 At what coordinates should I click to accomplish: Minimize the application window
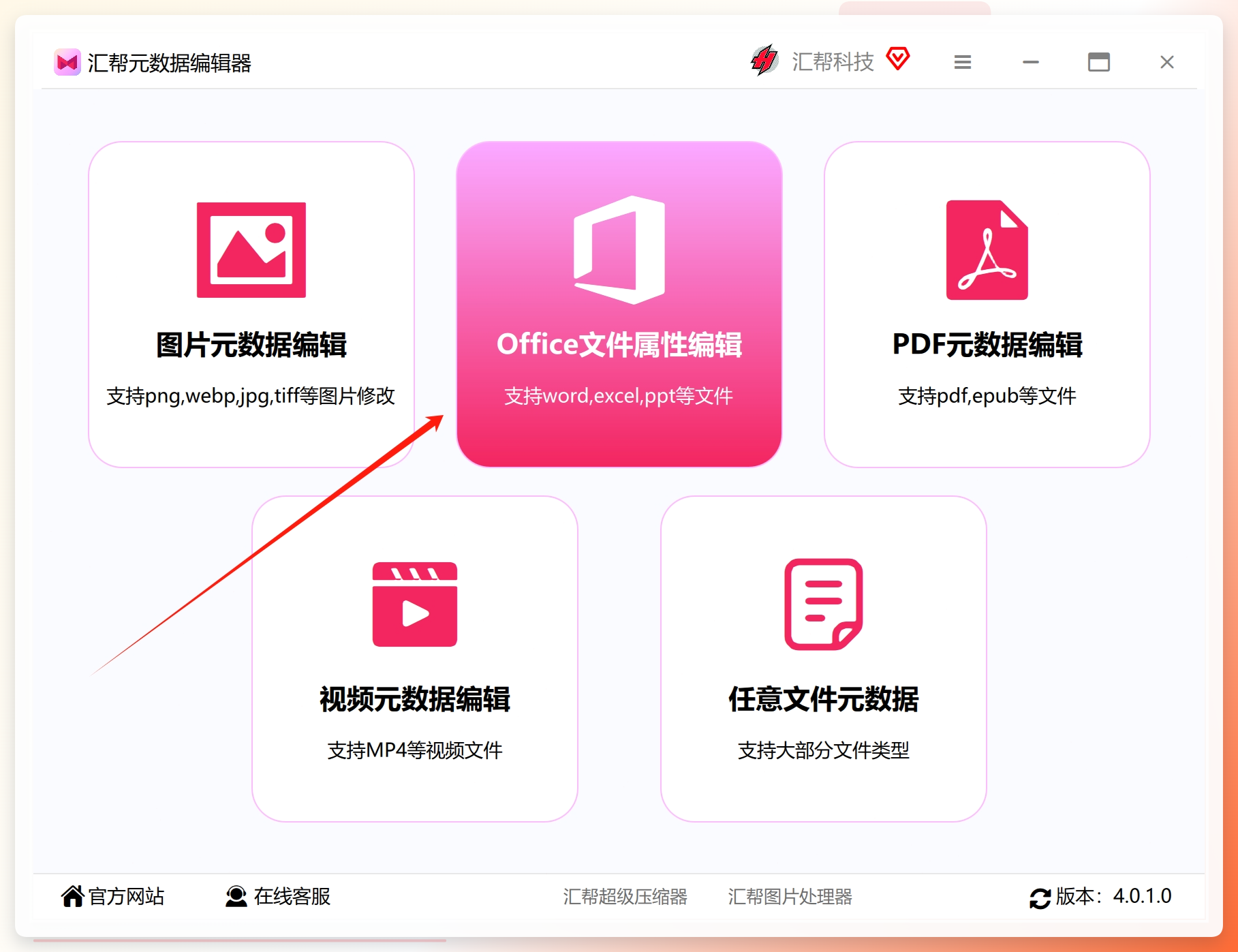click(1031, 62)
